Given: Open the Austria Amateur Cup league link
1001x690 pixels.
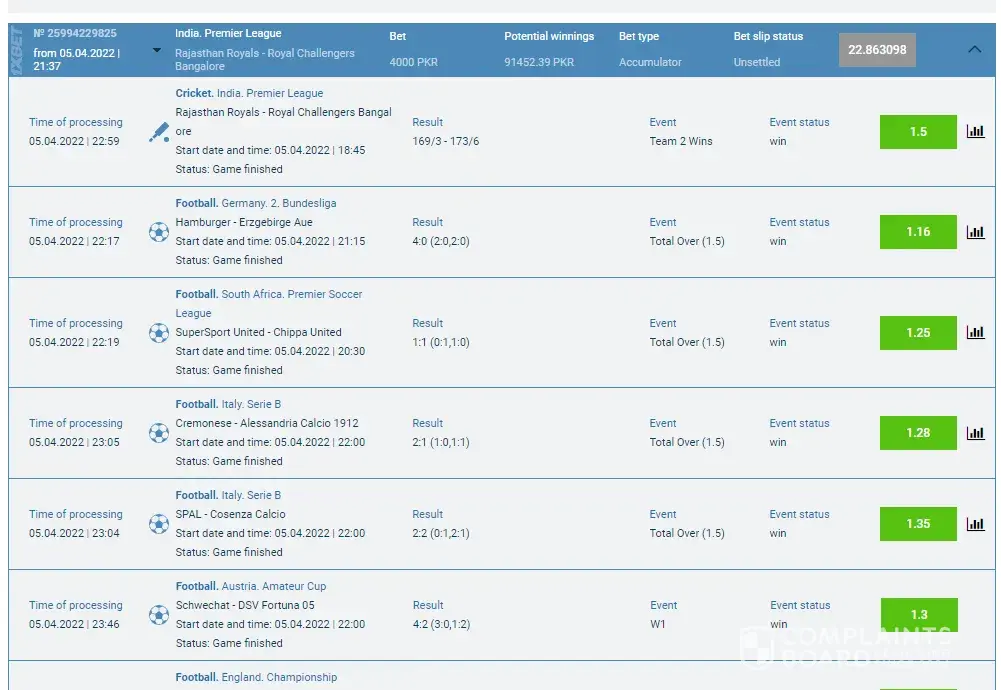Looking at the screenshot, I should click(274, 586).
